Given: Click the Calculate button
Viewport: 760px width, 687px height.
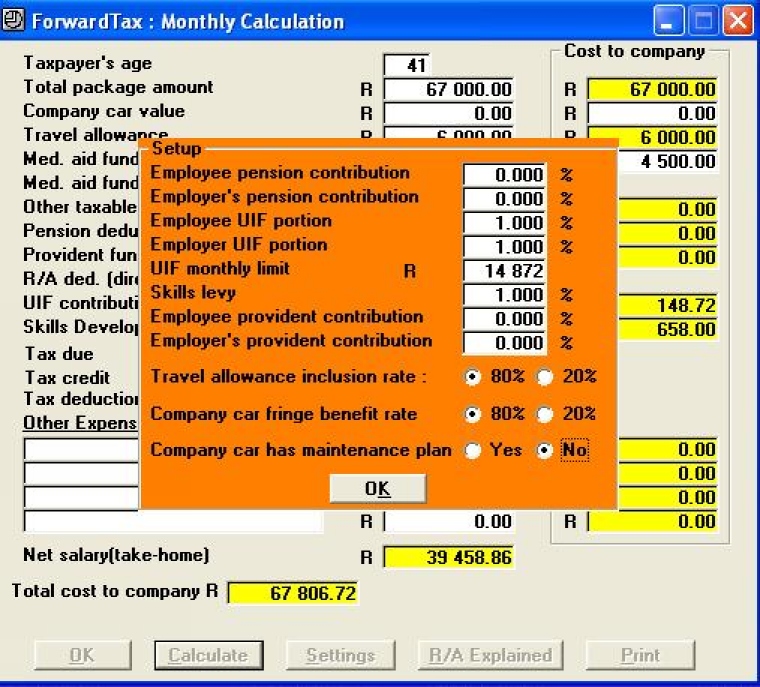Looking at the screenshot, I should [209, 655].
